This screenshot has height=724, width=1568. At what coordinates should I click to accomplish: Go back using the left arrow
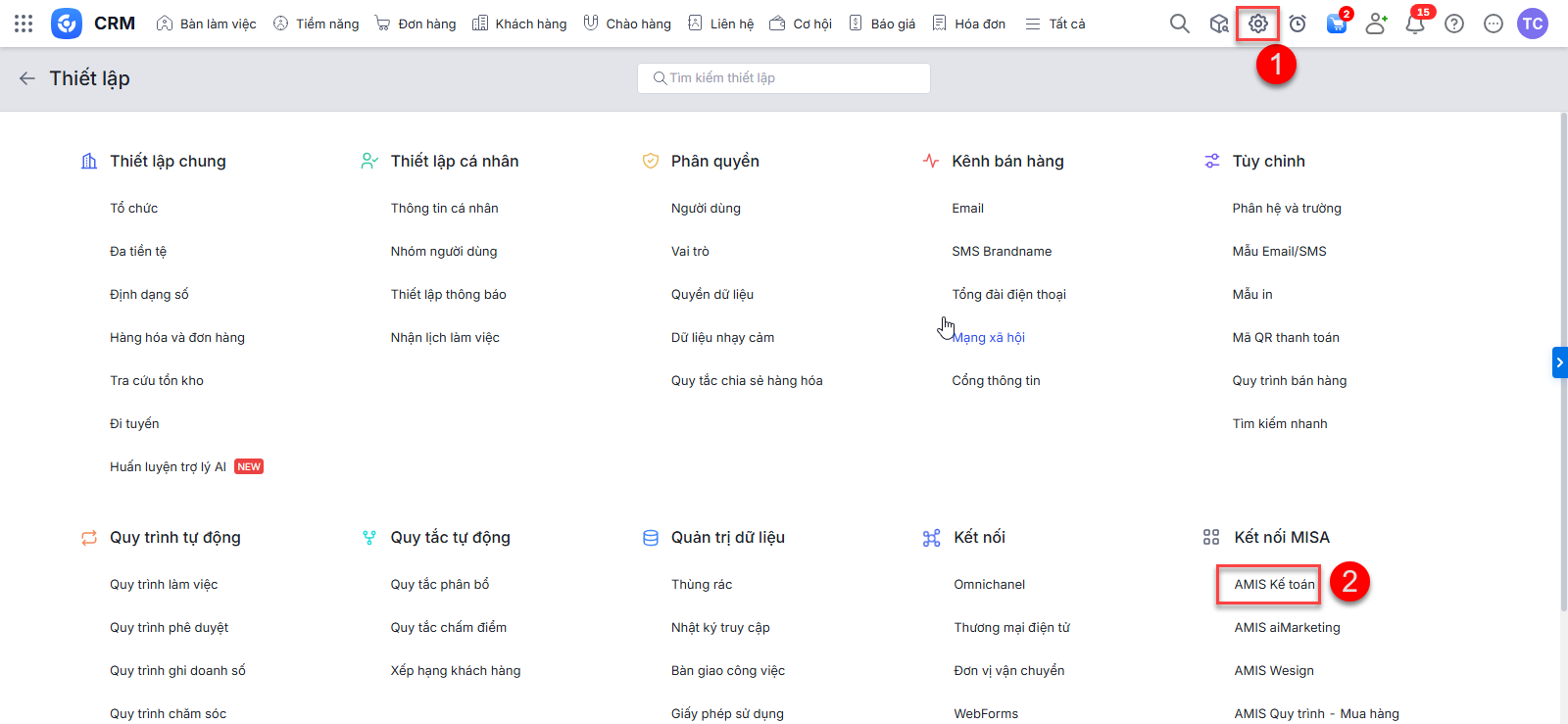[x=27, y=78]
